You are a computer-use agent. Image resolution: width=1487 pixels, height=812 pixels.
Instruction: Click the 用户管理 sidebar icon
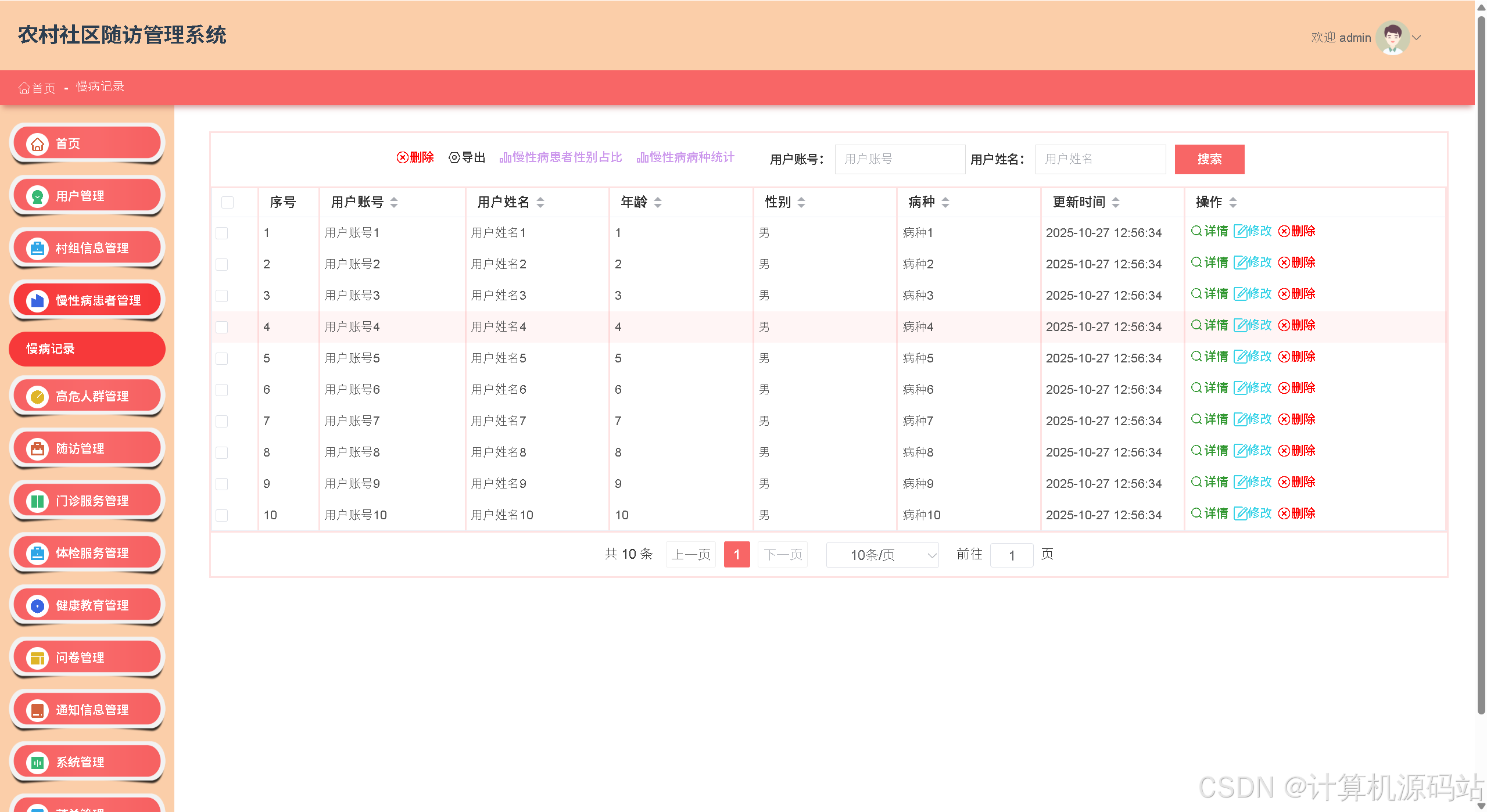37,196
